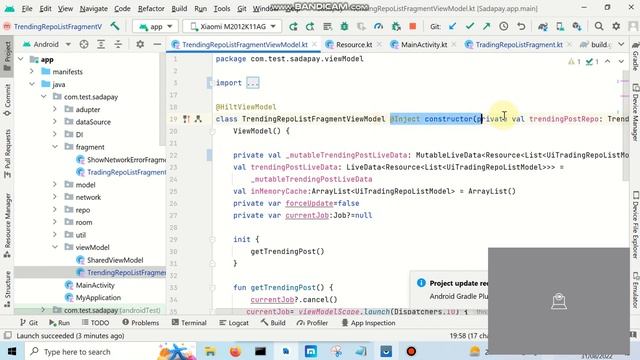The image size is (640, 360).
Task: Click Windows Start button
Action: point(12,351)
